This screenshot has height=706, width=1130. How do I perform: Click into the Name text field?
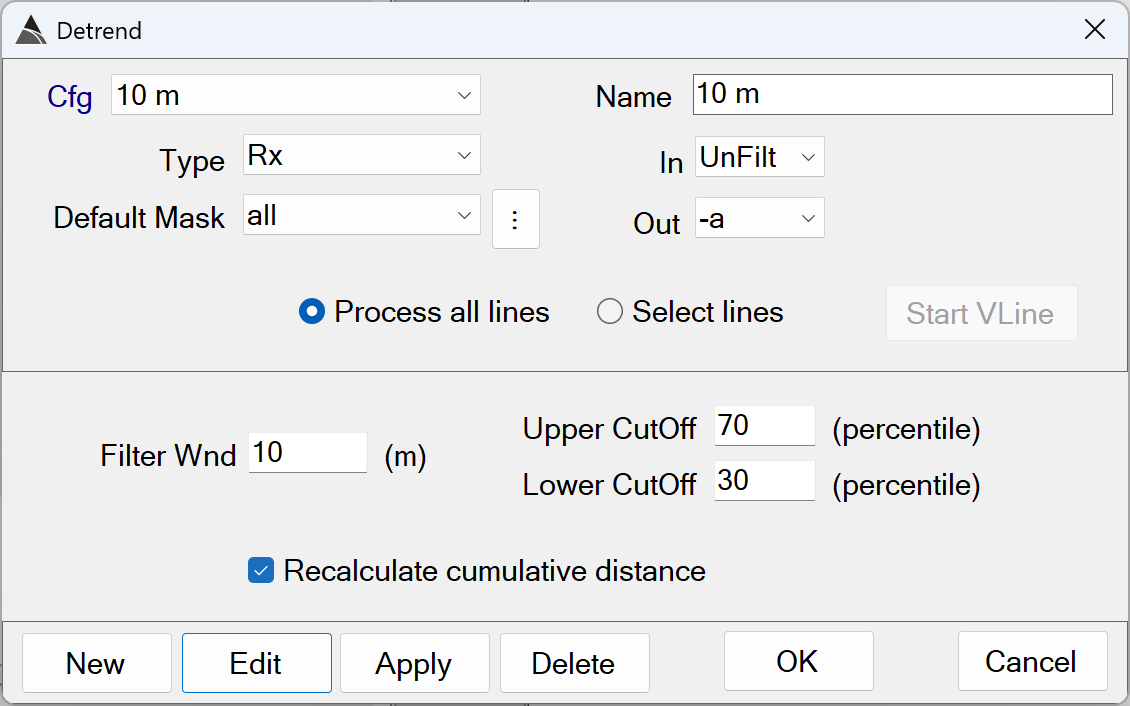[901, 95]
